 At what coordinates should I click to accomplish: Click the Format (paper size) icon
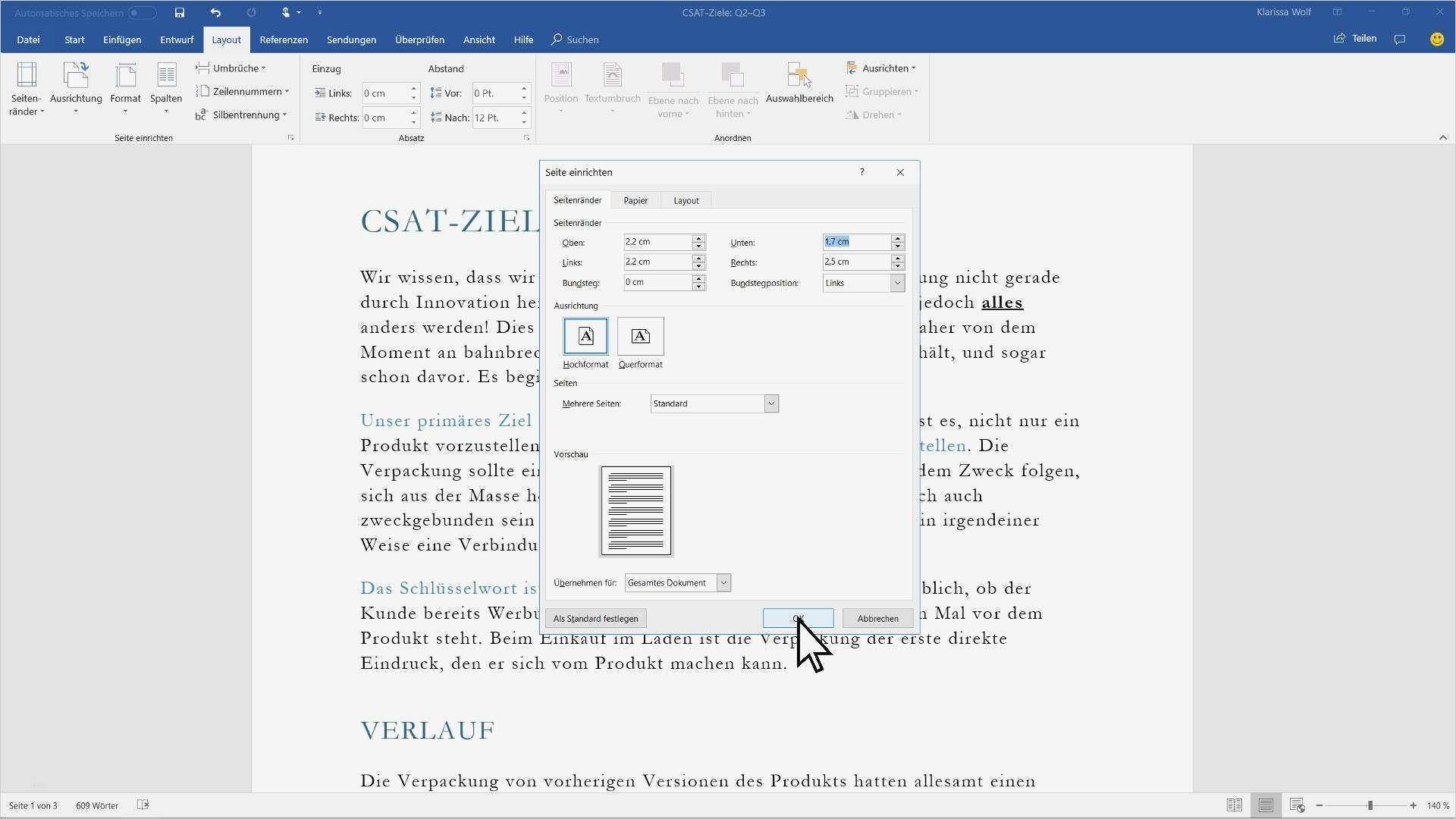pos(125,89)
